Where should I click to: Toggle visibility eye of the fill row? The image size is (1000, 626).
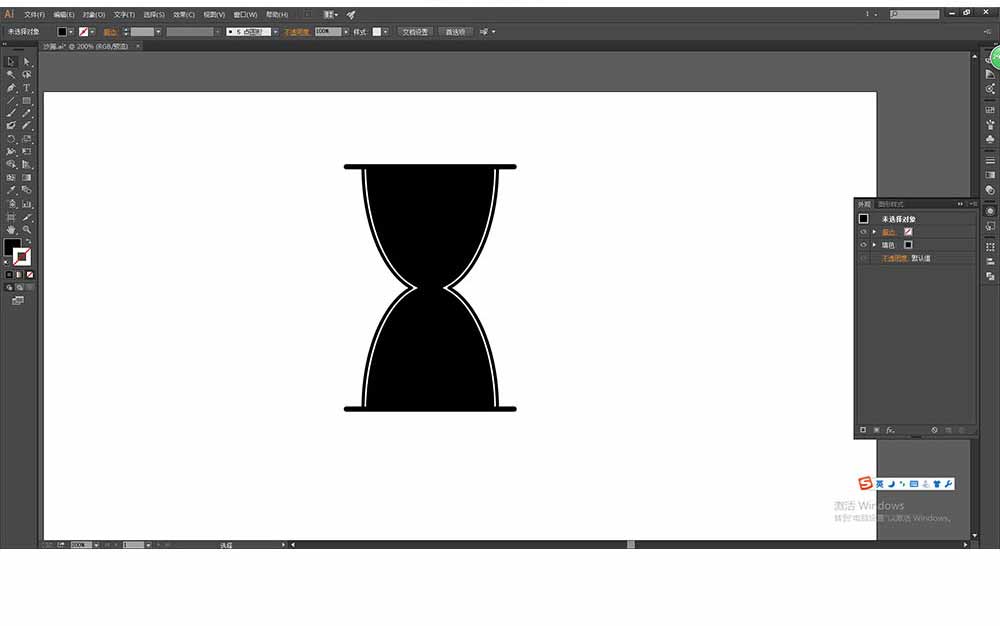click(864, 245)
